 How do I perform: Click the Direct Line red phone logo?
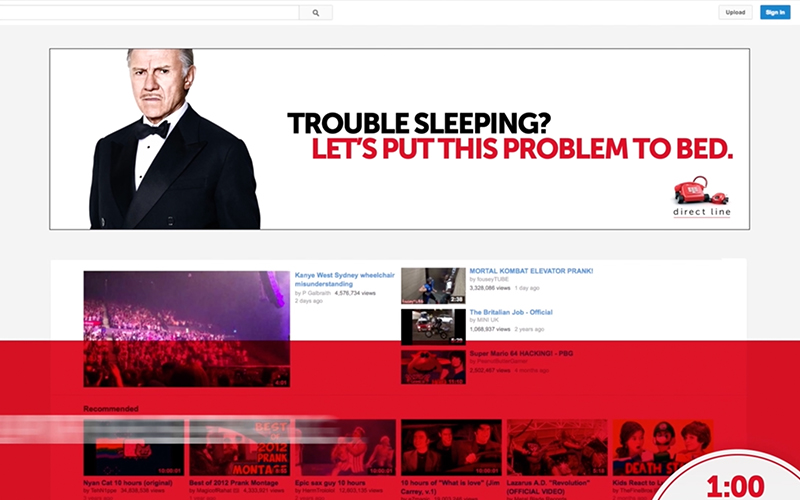tap(702, 196)
